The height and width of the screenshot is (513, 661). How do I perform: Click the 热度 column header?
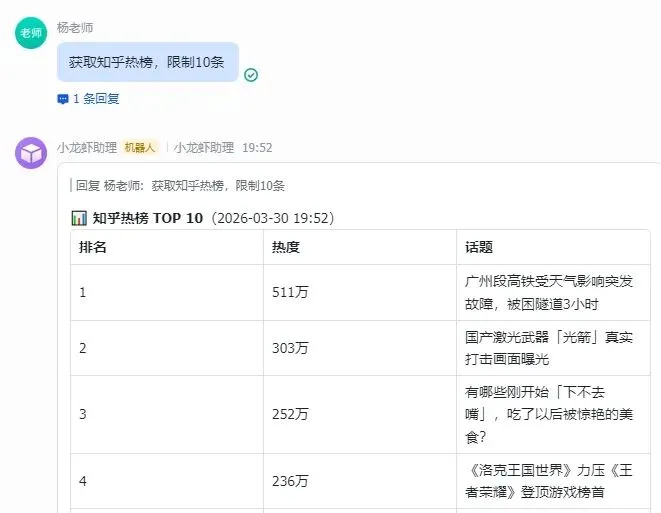coord(286,247)
